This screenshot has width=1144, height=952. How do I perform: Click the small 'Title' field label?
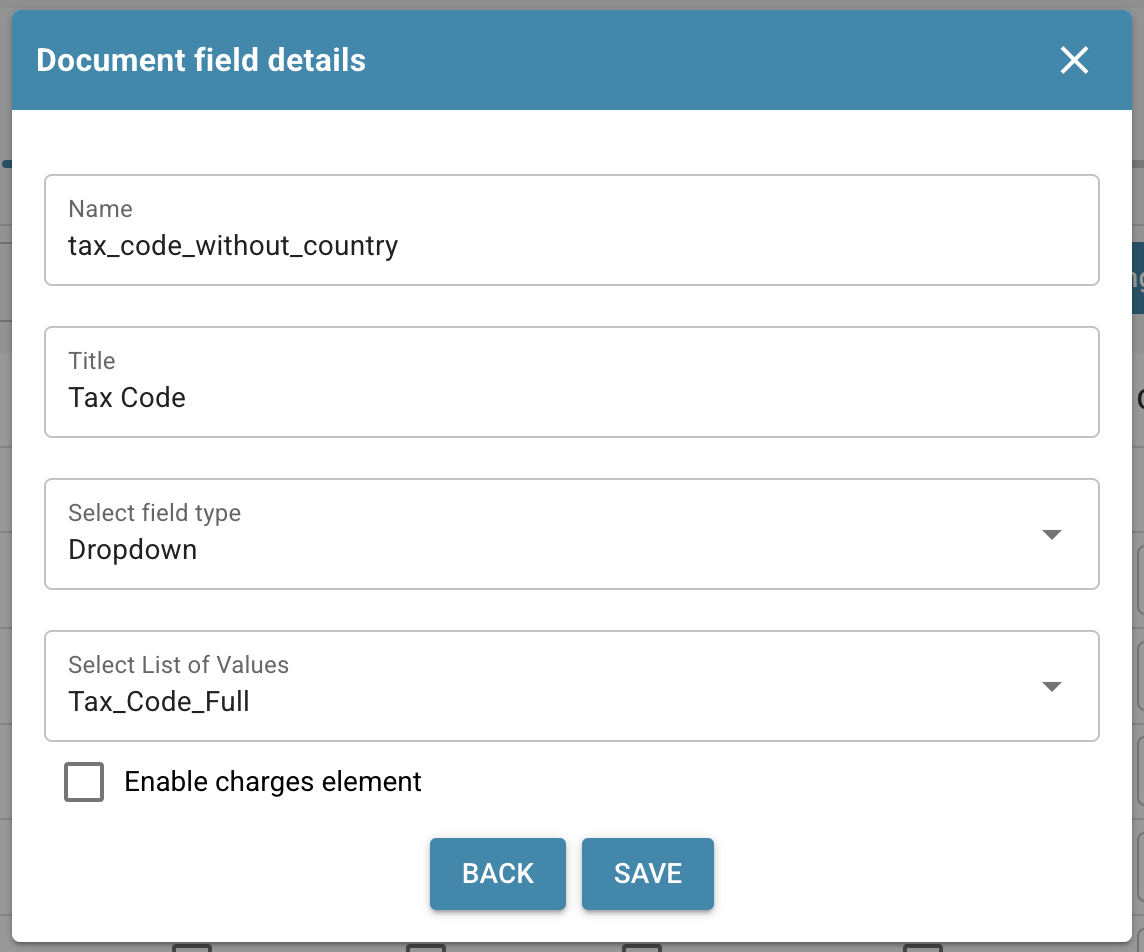pos(92,361)
